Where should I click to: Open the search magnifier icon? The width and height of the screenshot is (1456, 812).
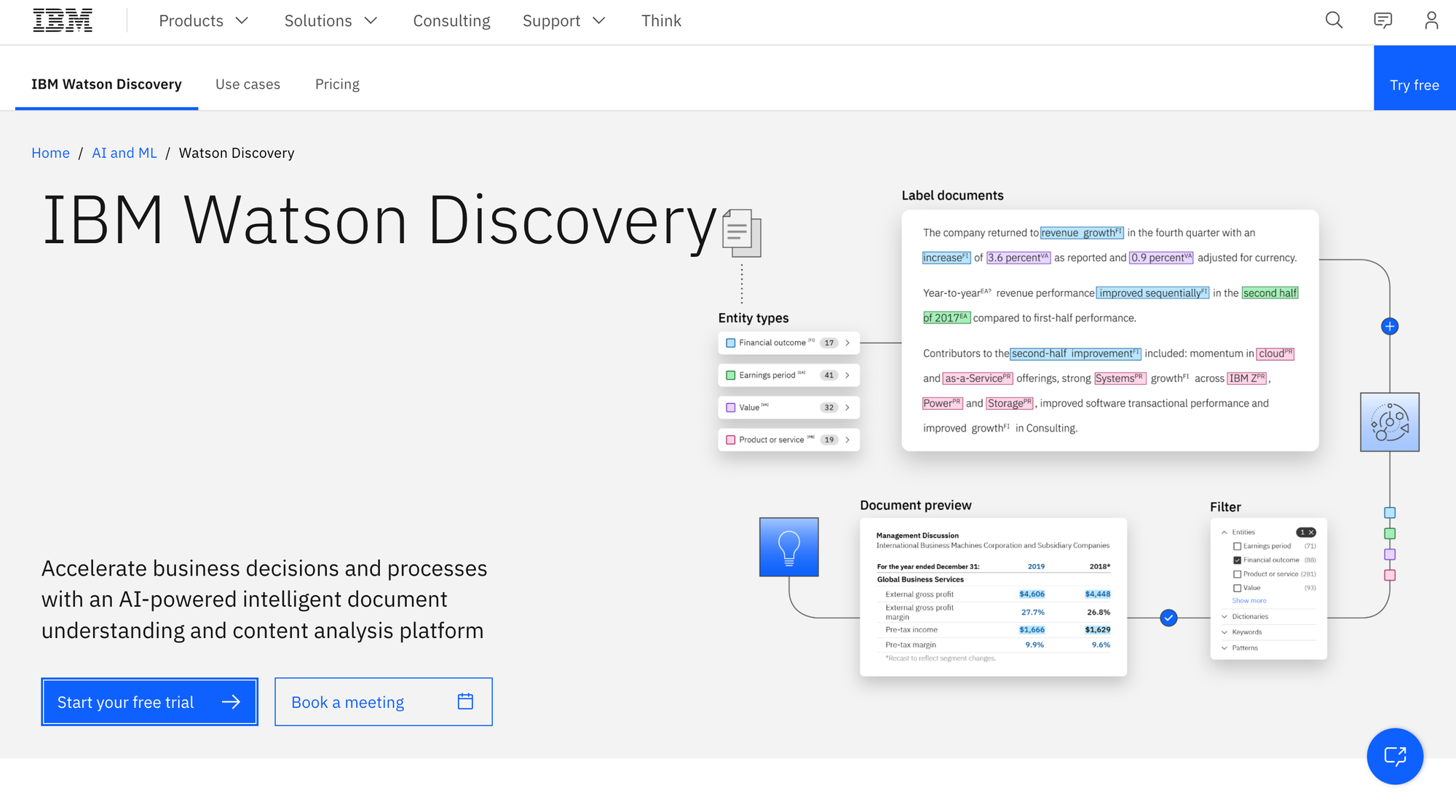coord(1334,20)
